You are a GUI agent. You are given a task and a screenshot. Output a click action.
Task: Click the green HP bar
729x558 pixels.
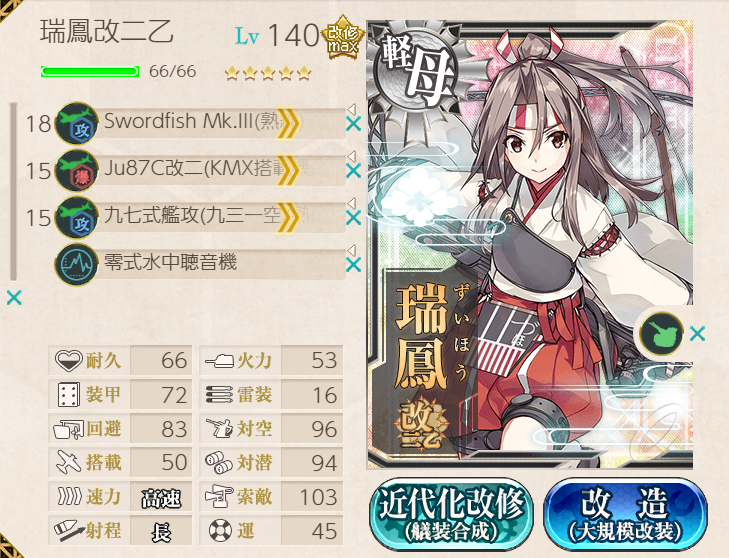pos(90,72)
